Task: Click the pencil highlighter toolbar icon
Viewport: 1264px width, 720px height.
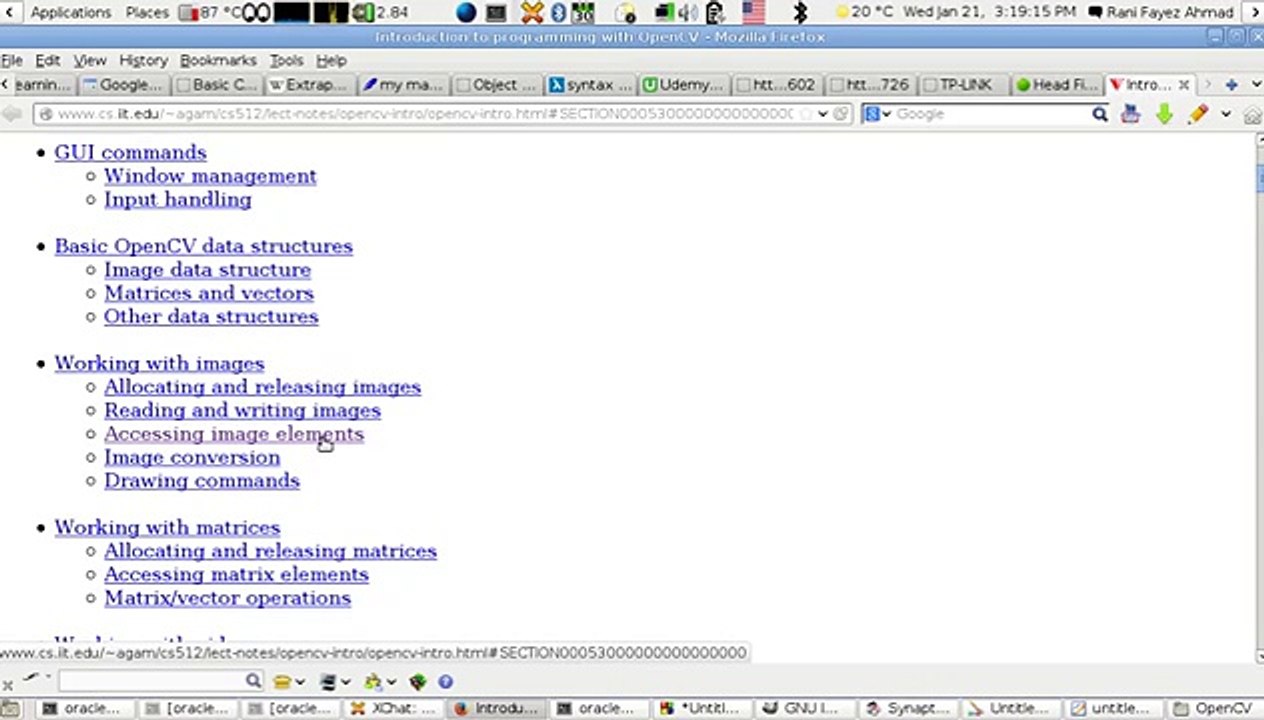Action: [1198, 114]
